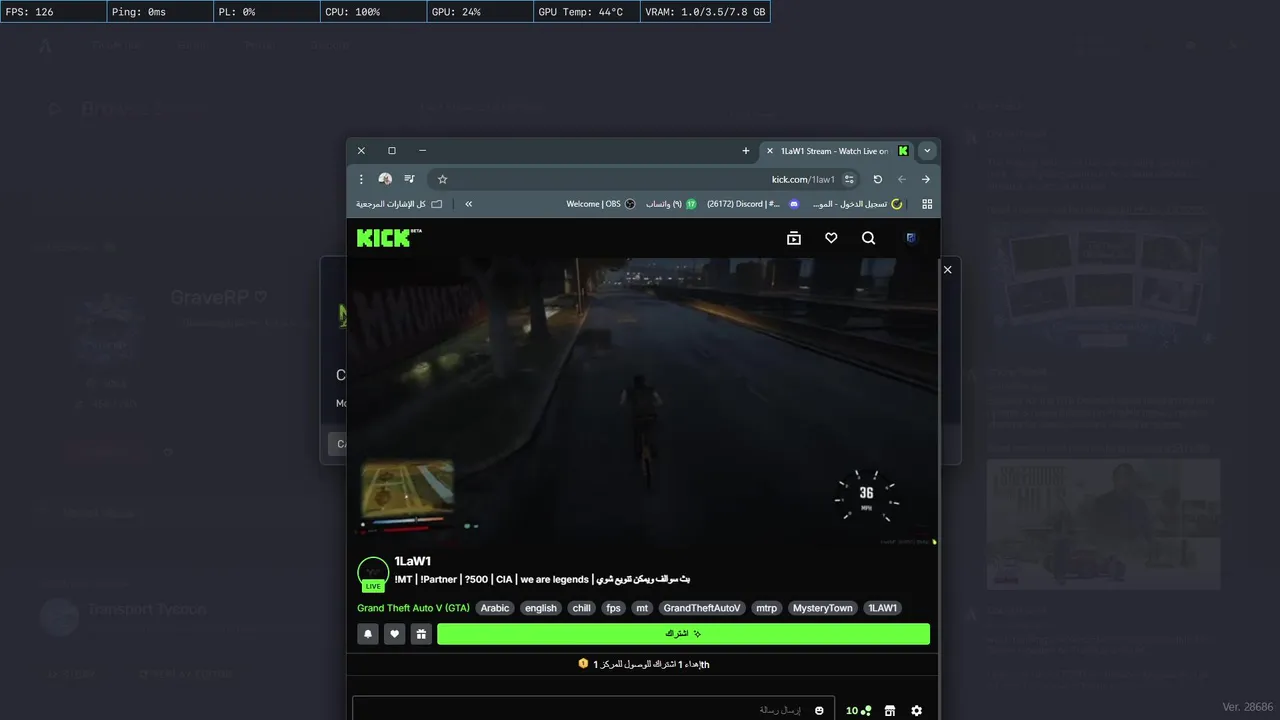Viewport: 1280px width, 720px height.
Task: Open the chat shop icon
Action: [x=890, y=710]
